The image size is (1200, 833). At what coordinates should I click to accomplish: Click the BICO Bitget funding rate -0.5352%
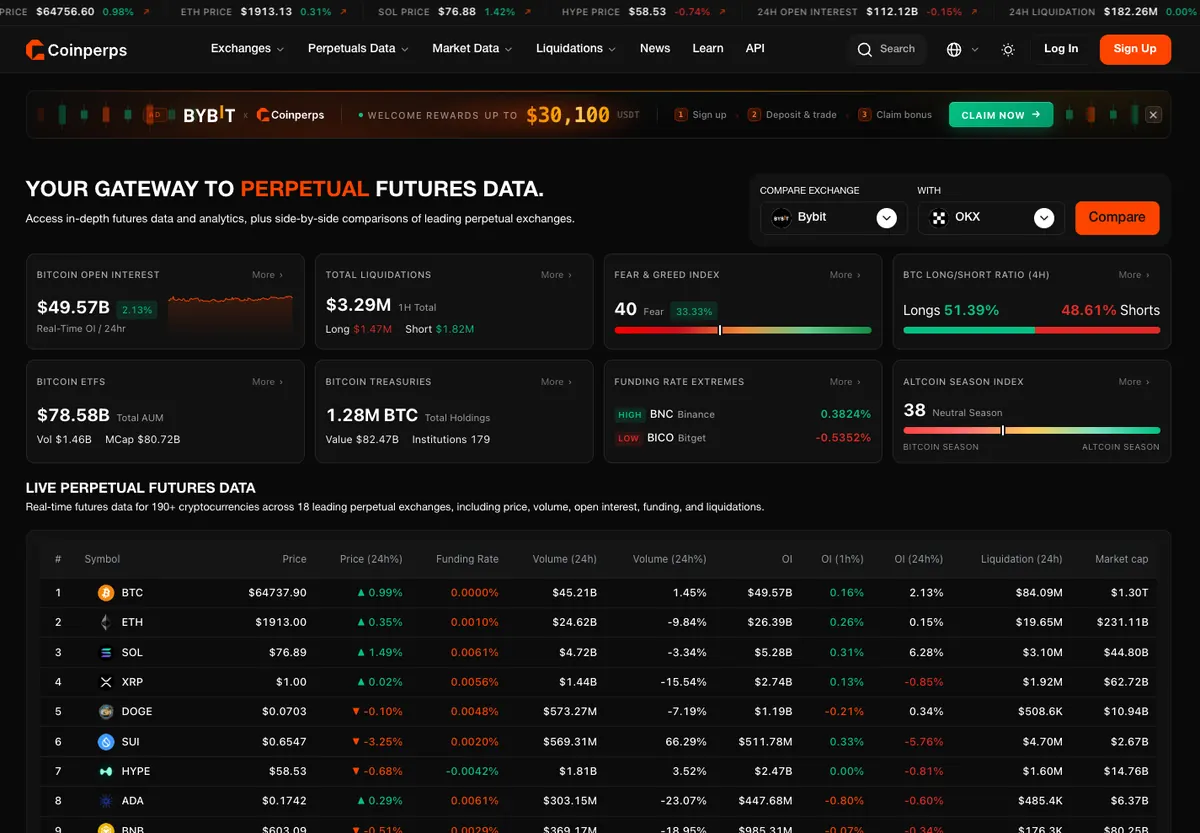tap(843, 438)
